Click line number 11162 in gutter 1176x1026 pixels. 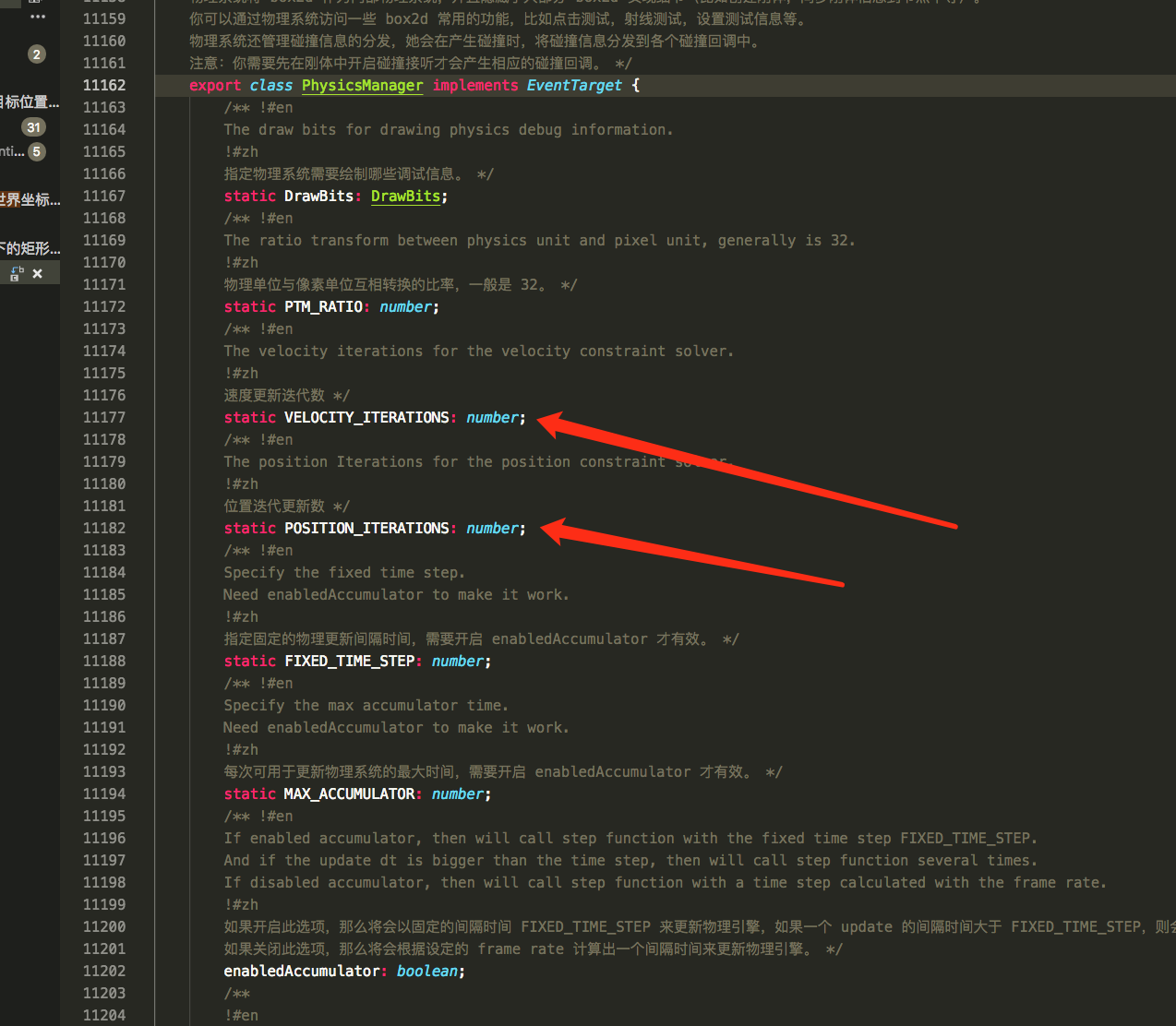coord(104,85)
